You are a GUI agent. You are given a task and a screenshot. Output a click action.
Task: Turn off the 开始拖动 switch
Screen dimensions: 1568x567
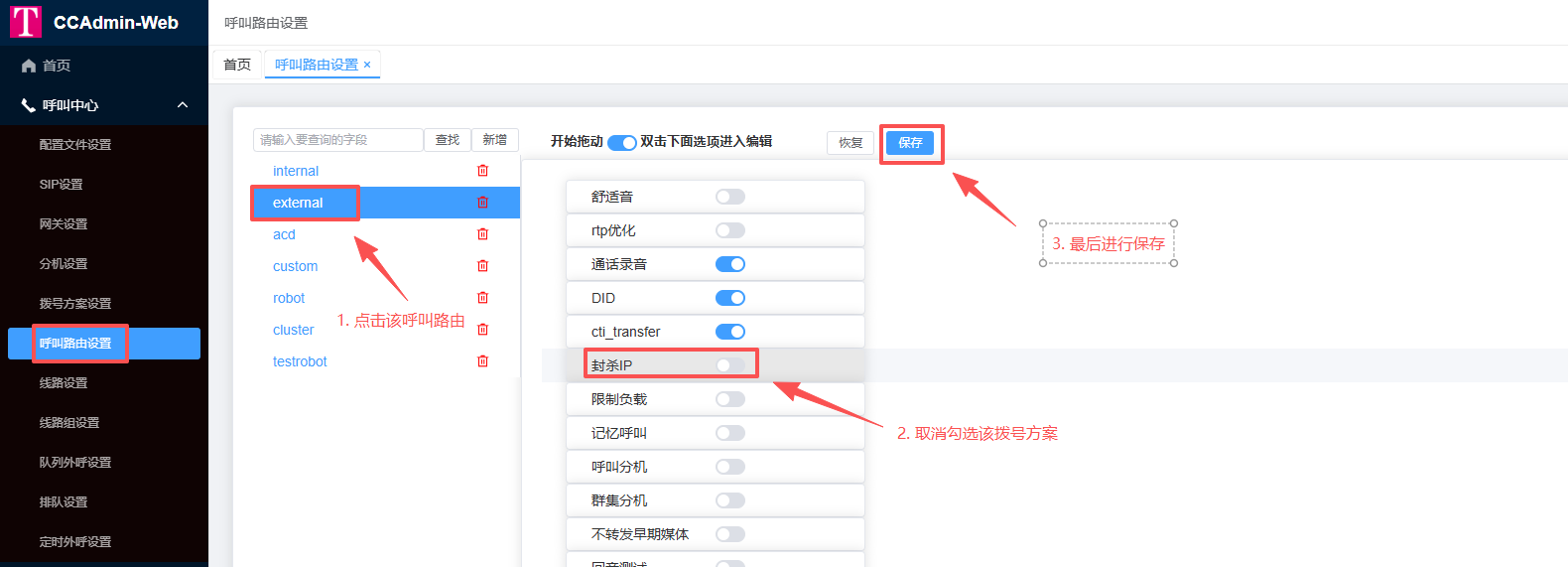click(621, 142)
